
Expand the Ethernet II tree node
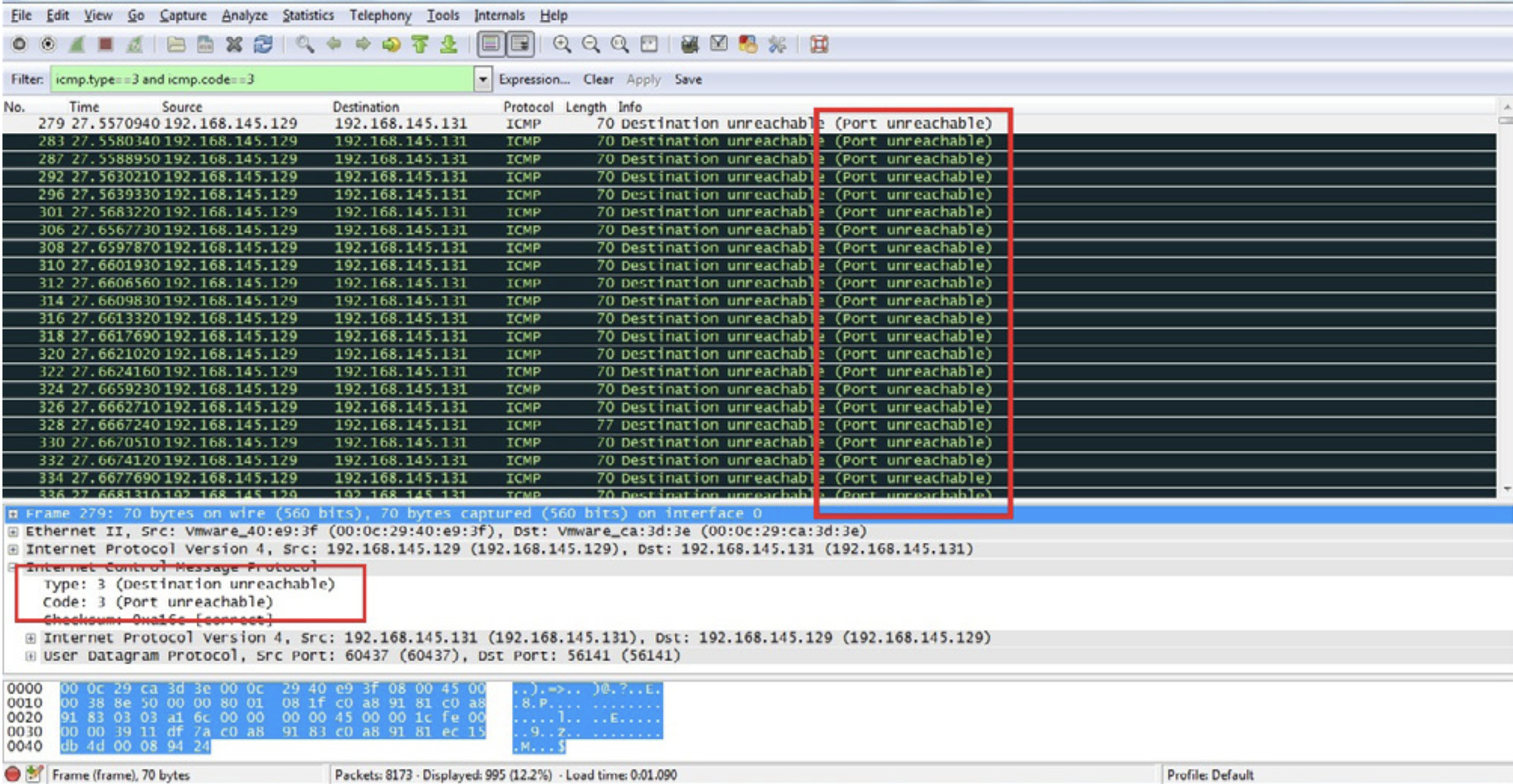point(13,531)
